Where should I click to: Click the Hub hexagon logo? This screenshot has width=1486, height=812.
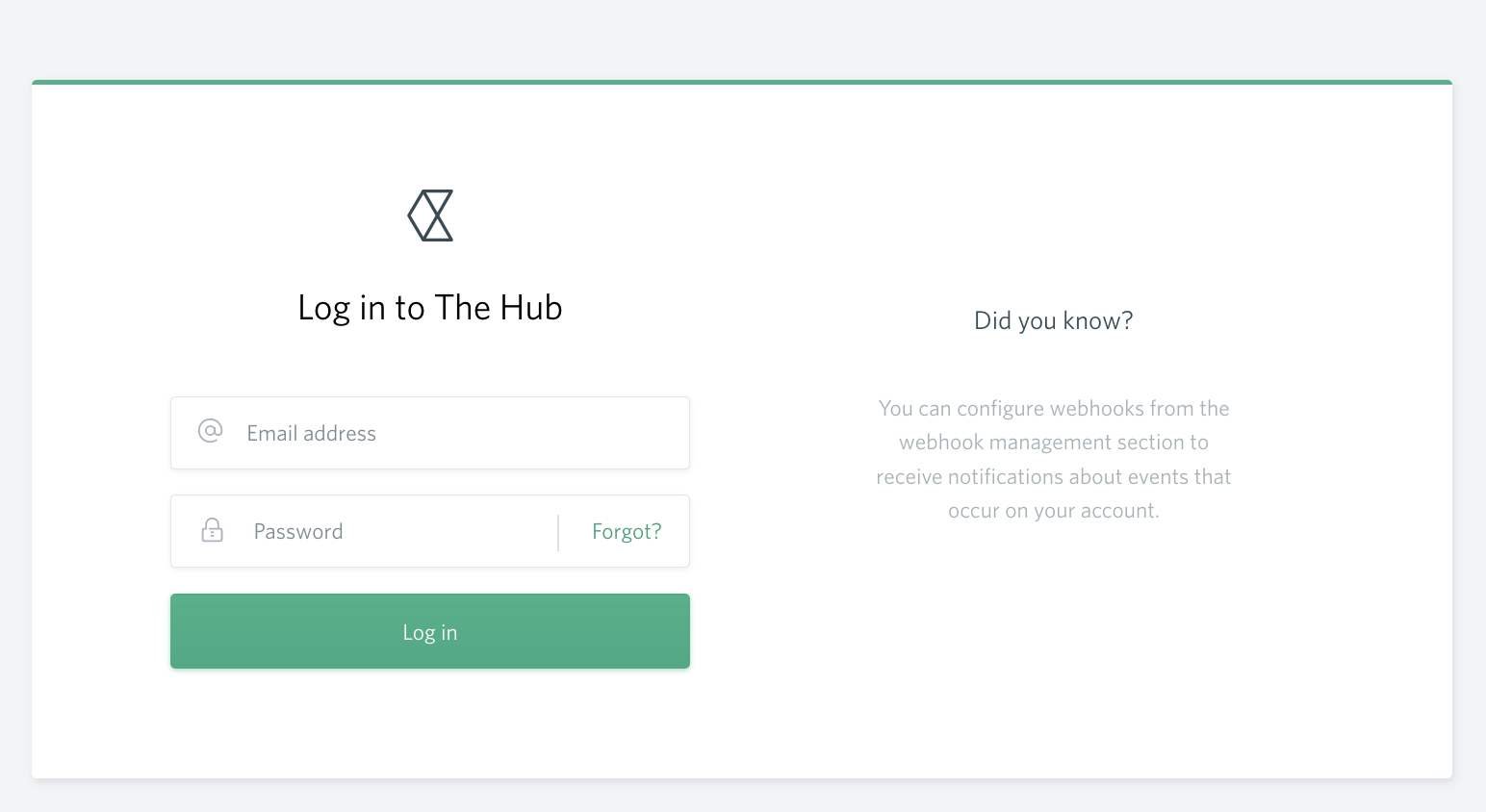430,216
